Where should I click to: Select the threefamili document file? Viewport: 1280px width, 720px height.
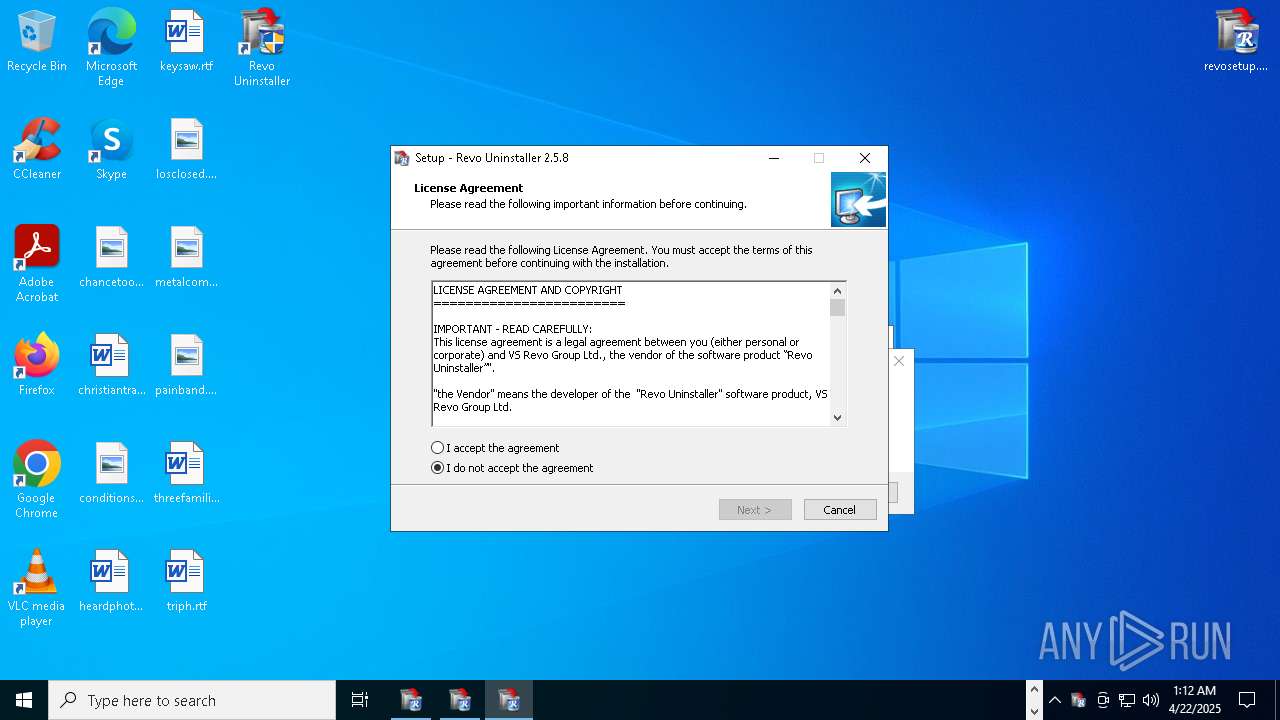tap(186, 474)
